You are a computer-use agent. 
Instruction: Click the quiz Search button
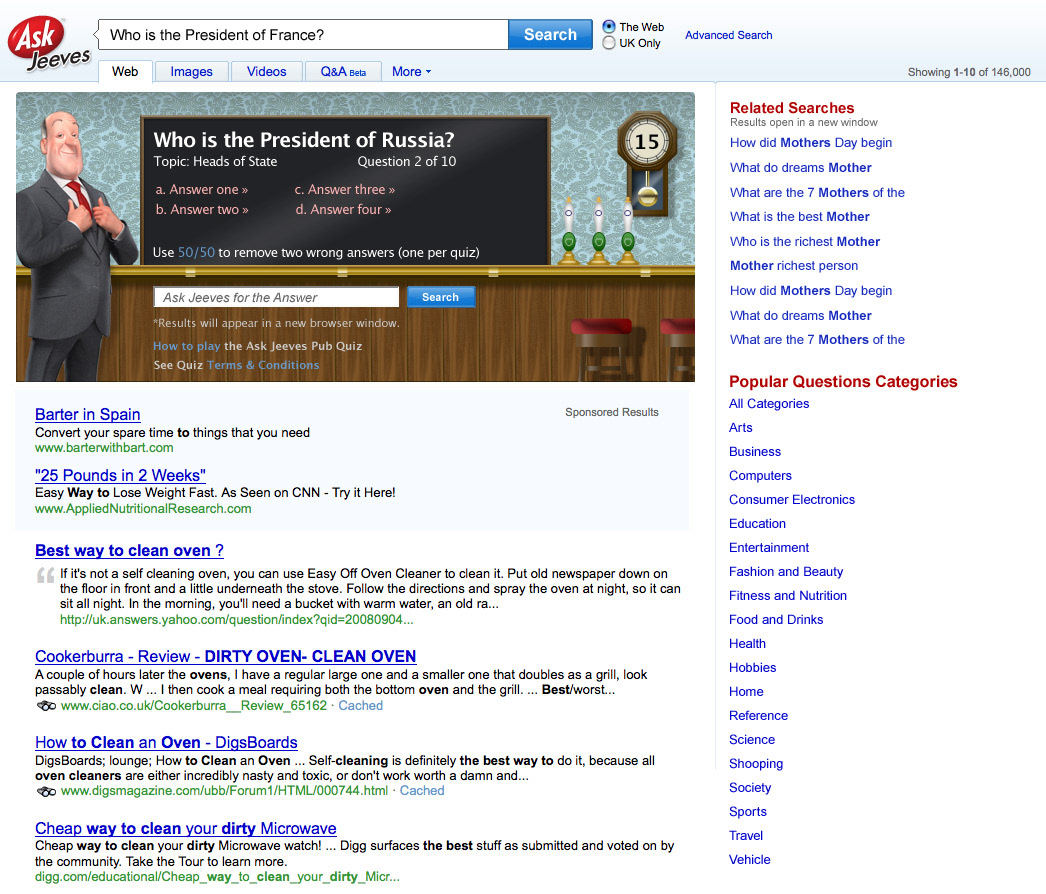(x=440, y=298)
